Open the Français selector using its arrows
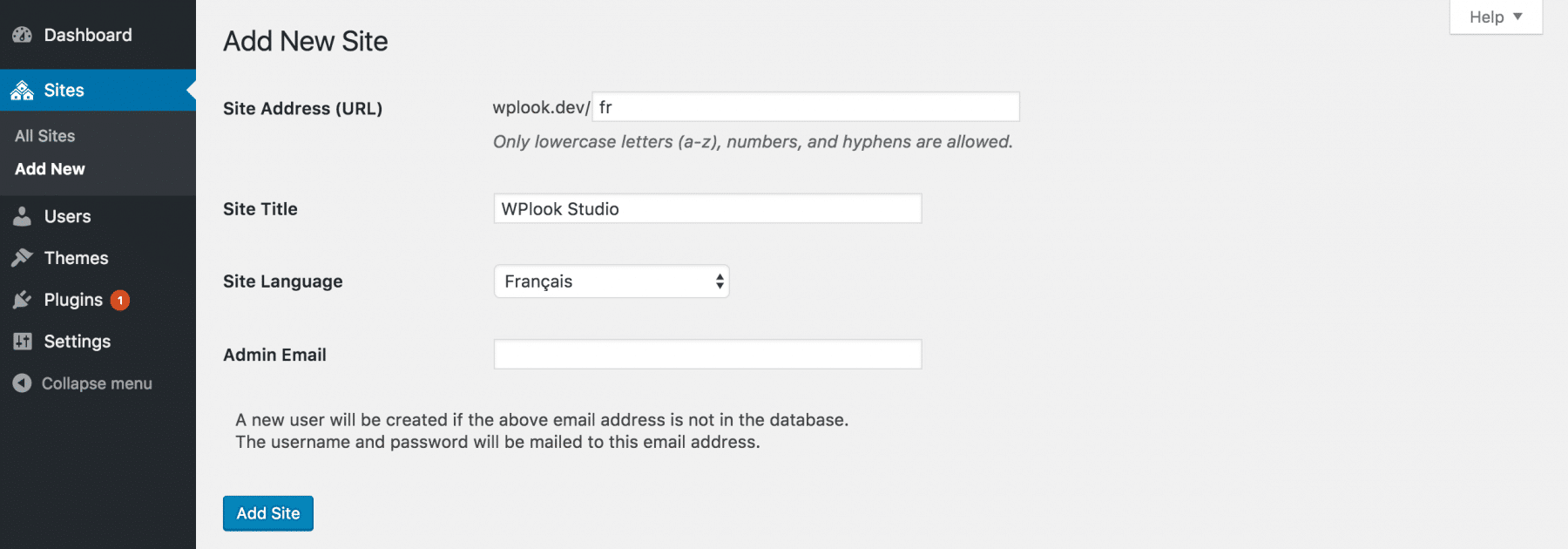 click(718, 281)
